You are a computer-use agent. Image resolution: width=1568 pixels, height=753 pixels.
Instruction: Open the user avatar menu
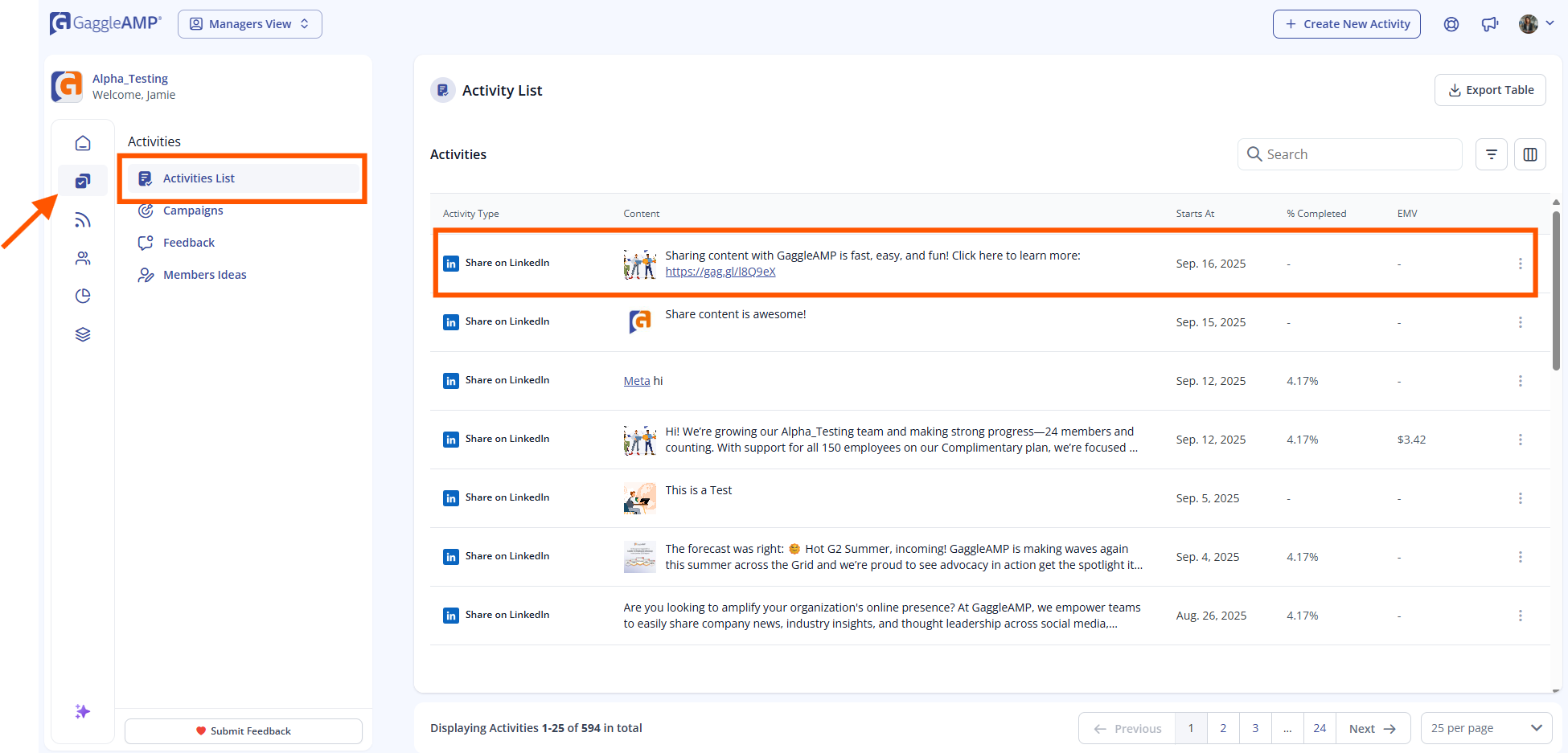click(1536, 24)
